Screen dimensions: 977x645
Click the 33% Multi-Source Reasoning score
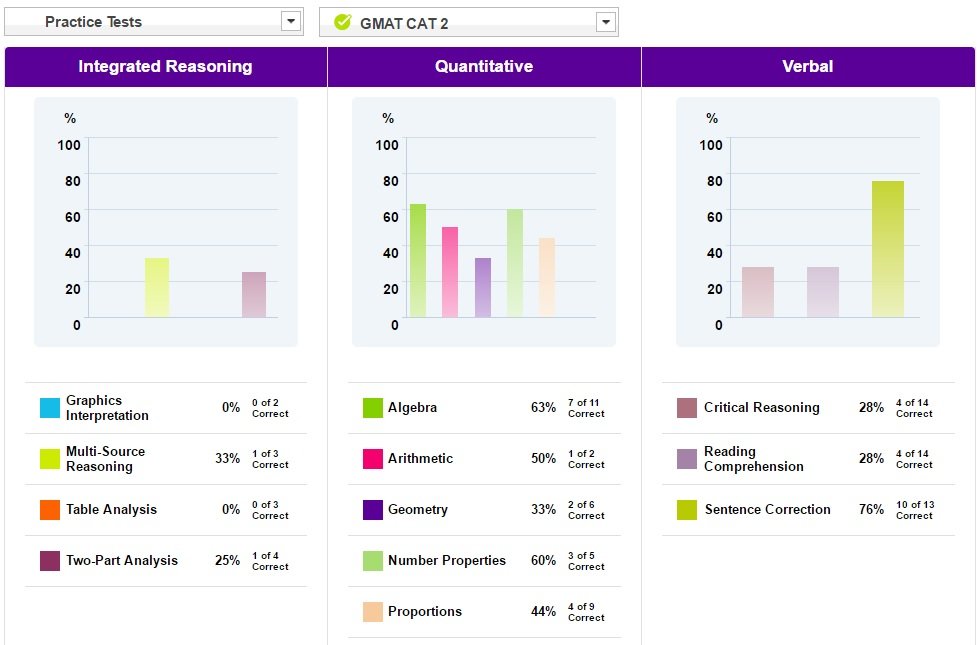click(x=227, y=459)
